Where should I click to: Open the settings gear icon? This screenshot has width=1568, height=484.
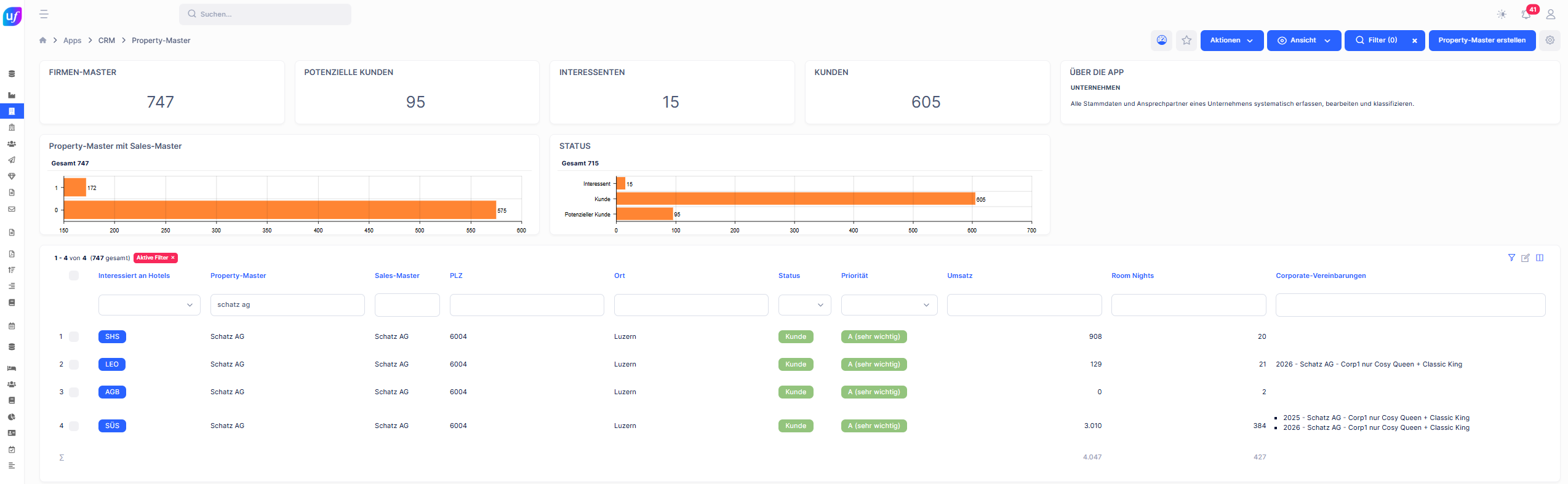[1550, 40]
